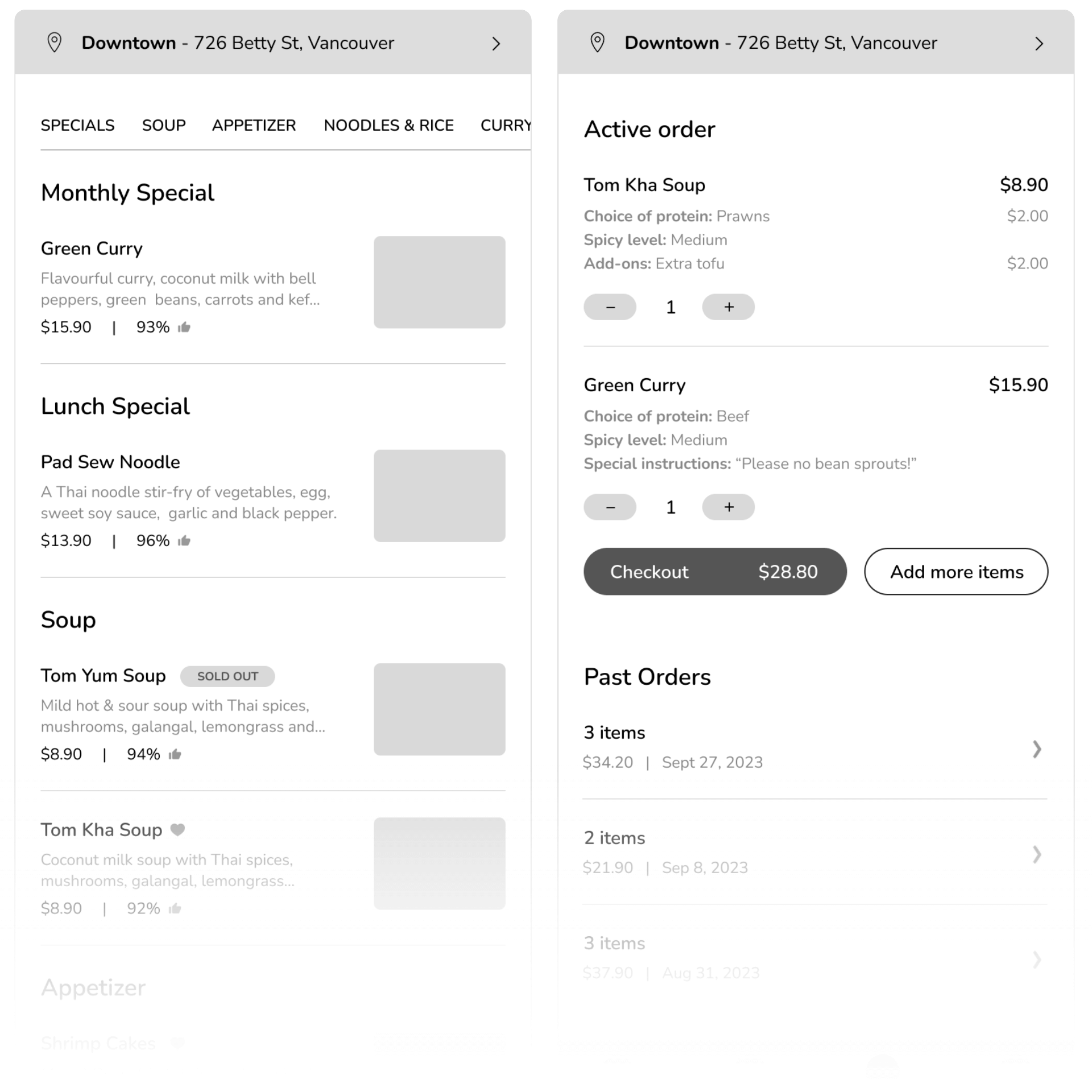Click the thumbs-up icon next to 93%

[x=184, y=327]
